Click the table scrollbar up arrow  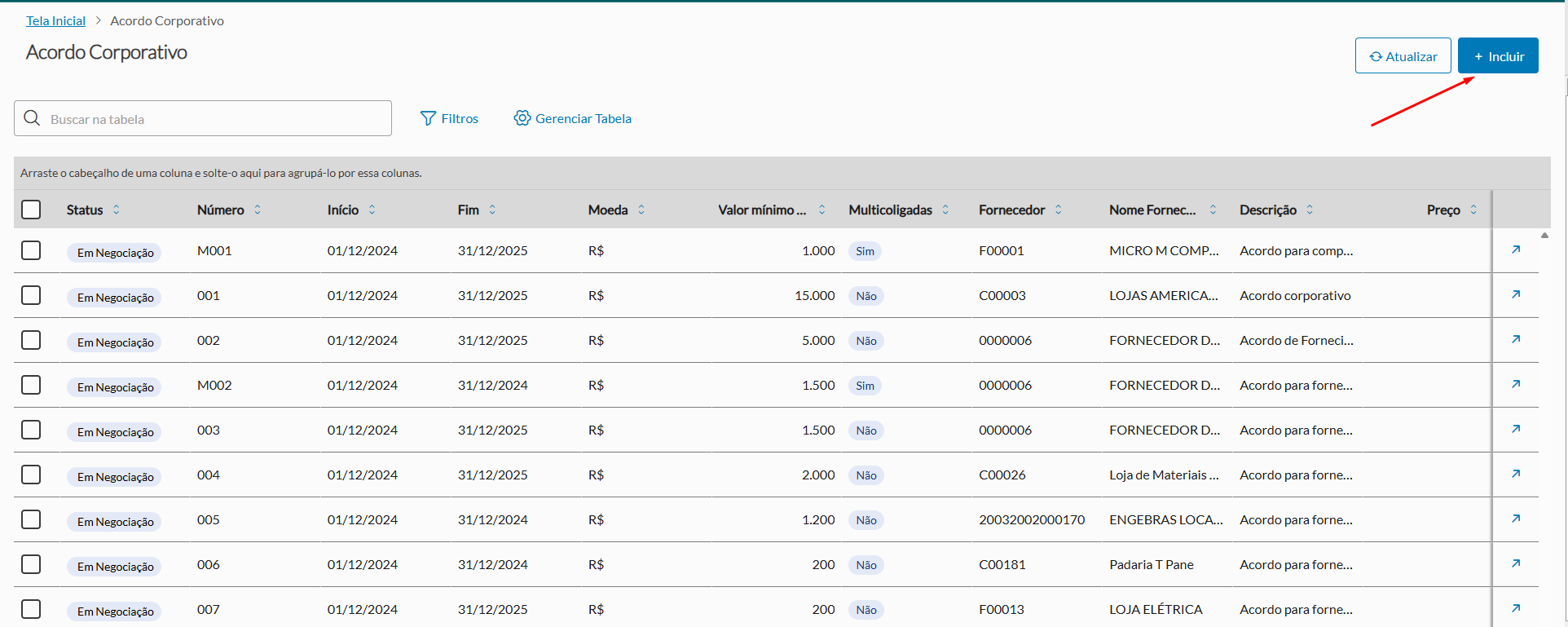pyautogui.click(x=1544, y=236)
